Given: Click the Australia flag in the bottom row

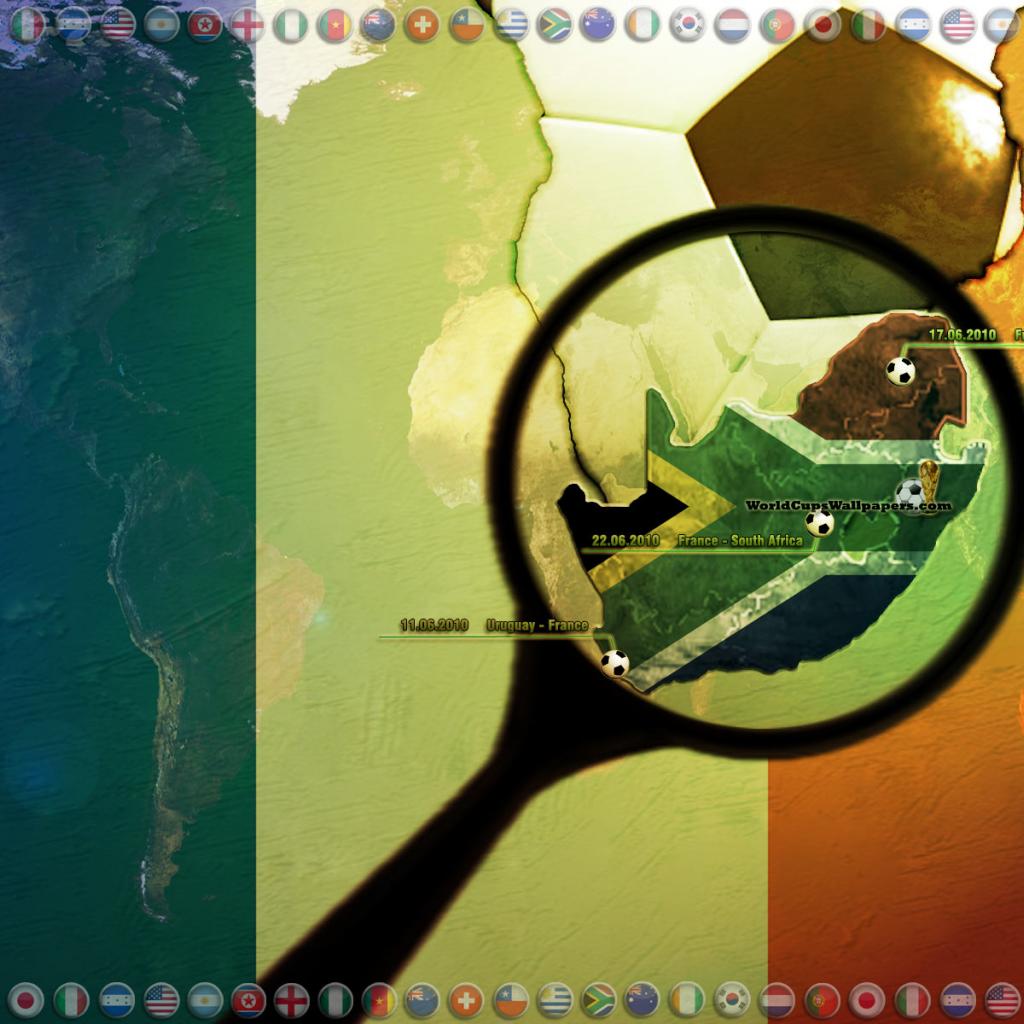Looking at the screenshot, I should tap(641, 999).
